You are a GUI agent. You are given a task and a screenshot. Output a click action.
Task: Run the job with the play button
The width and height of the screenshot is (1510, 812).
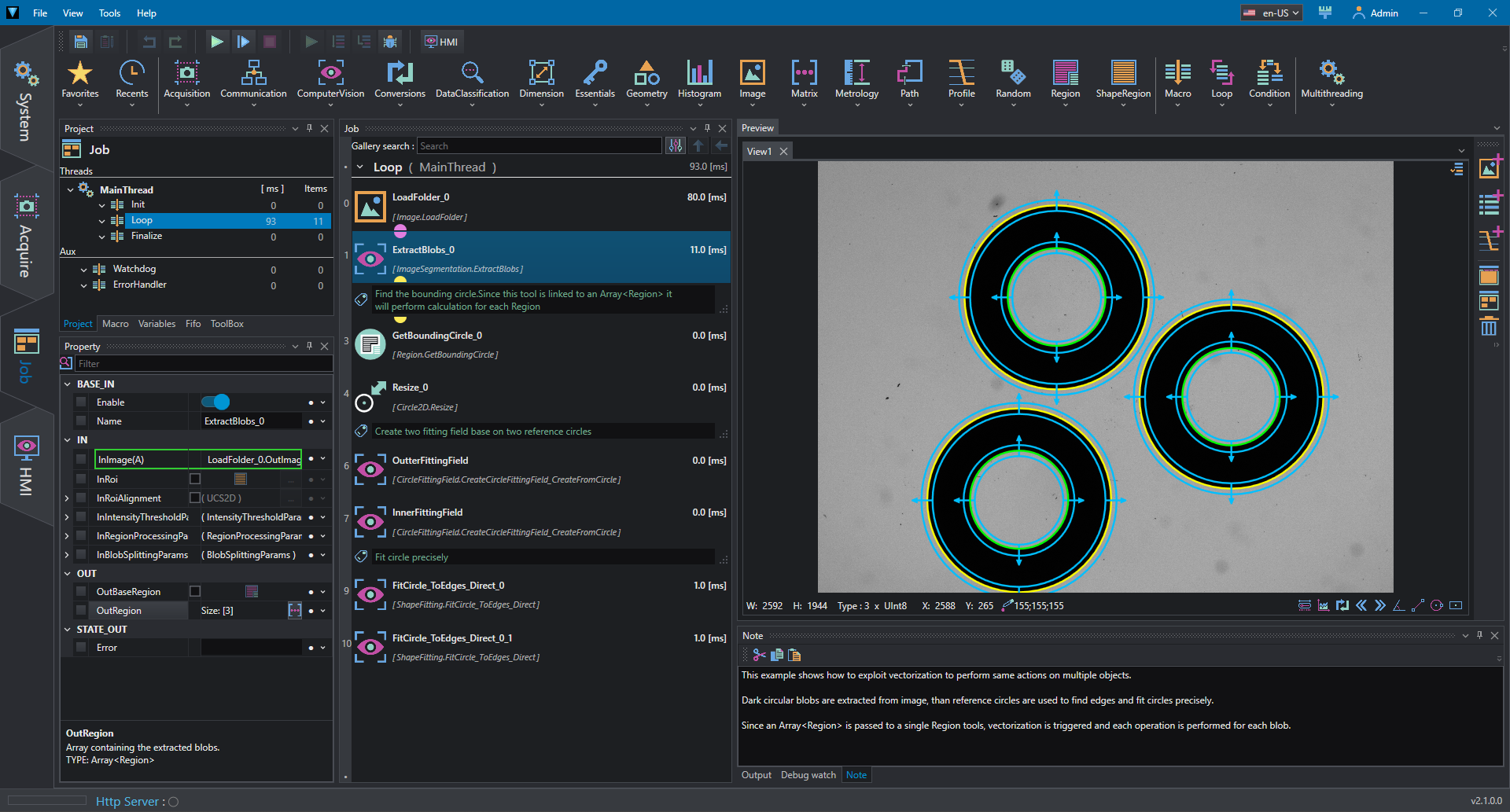pos(217,42)
